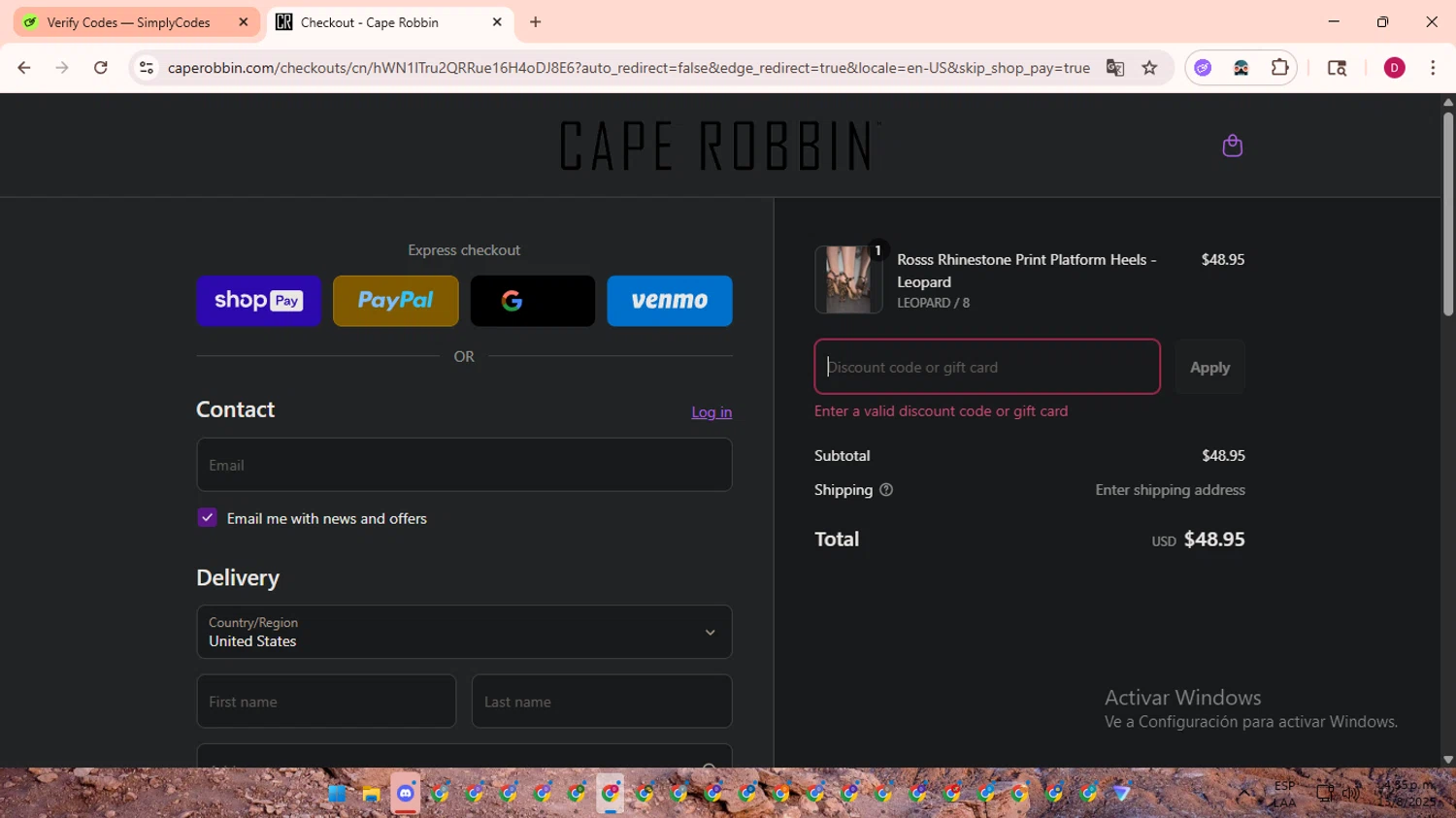This screenshot has width=1456, height=818.
Task: Click the Cape Robbin logo
Action: (719, 146)
